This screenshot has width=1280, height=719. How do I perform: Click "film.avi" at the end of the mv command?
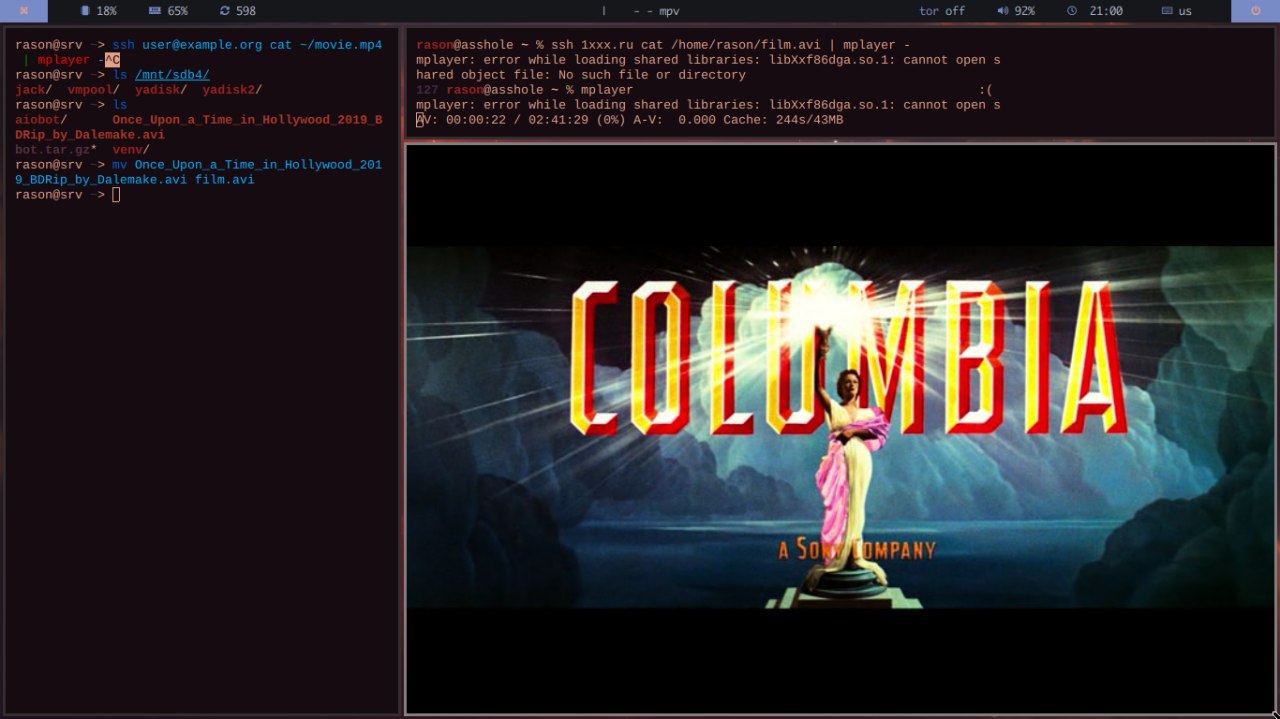[x=225, y=180]
